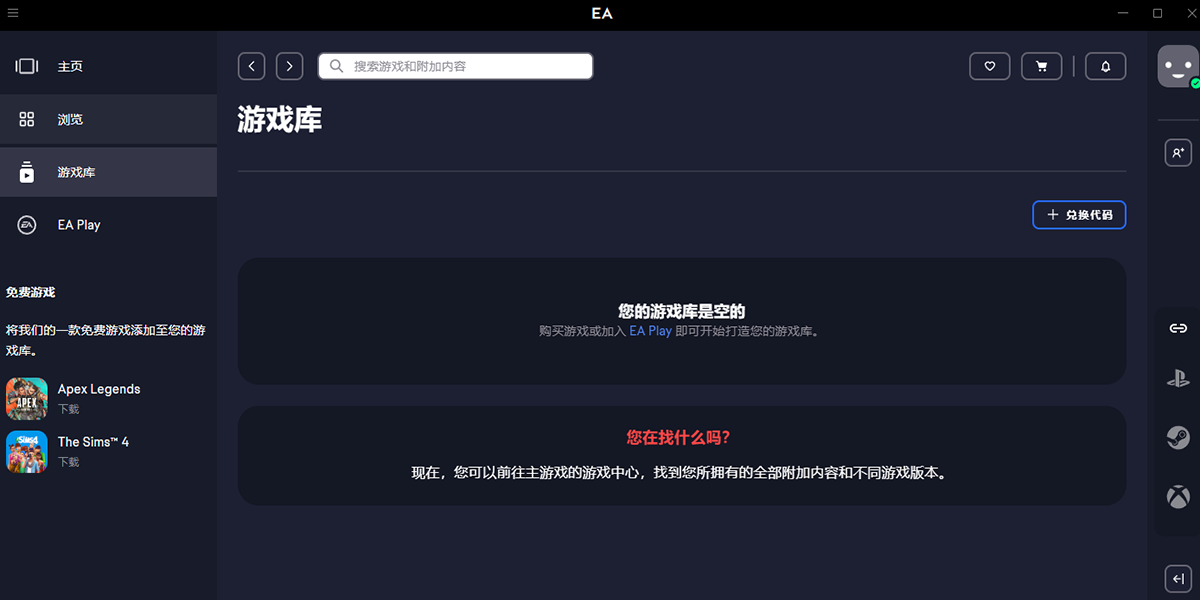Click the 免费游戏 heading
1200x600 pixels.
30,293
